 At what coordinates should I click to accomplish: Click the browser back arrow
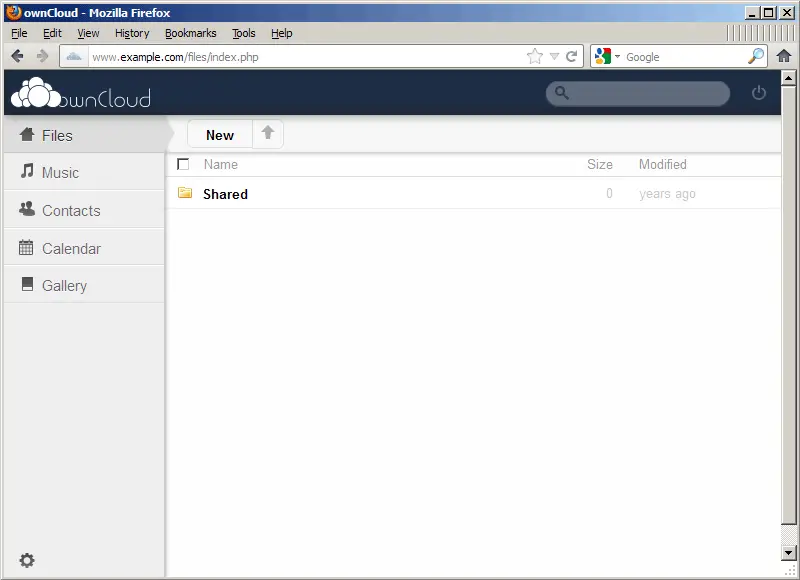point(18,57)
